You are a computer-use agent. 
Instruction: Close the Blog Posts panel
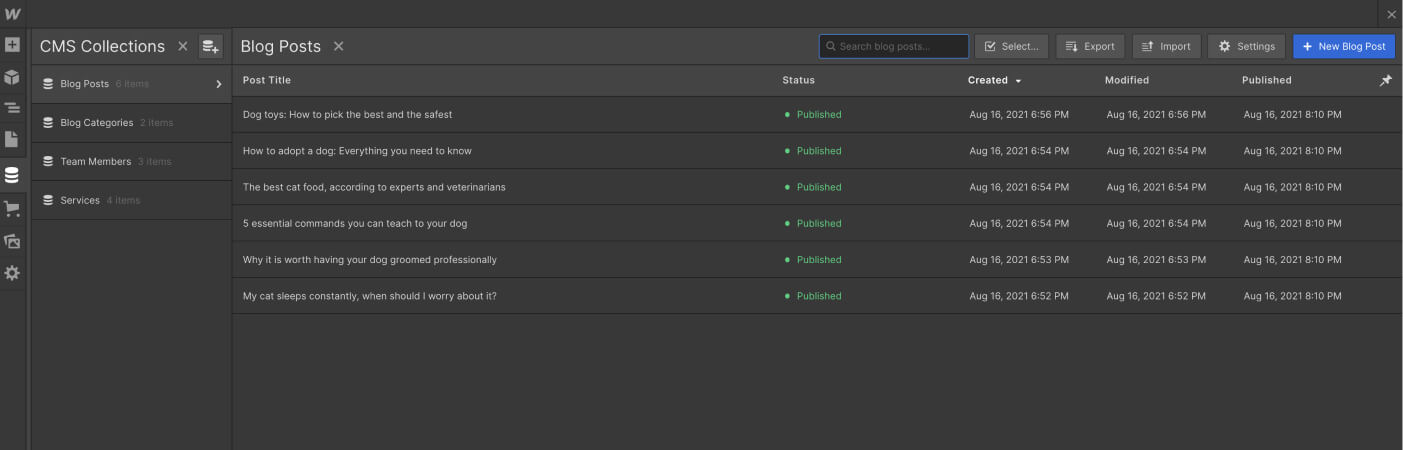tap(338, 46)
